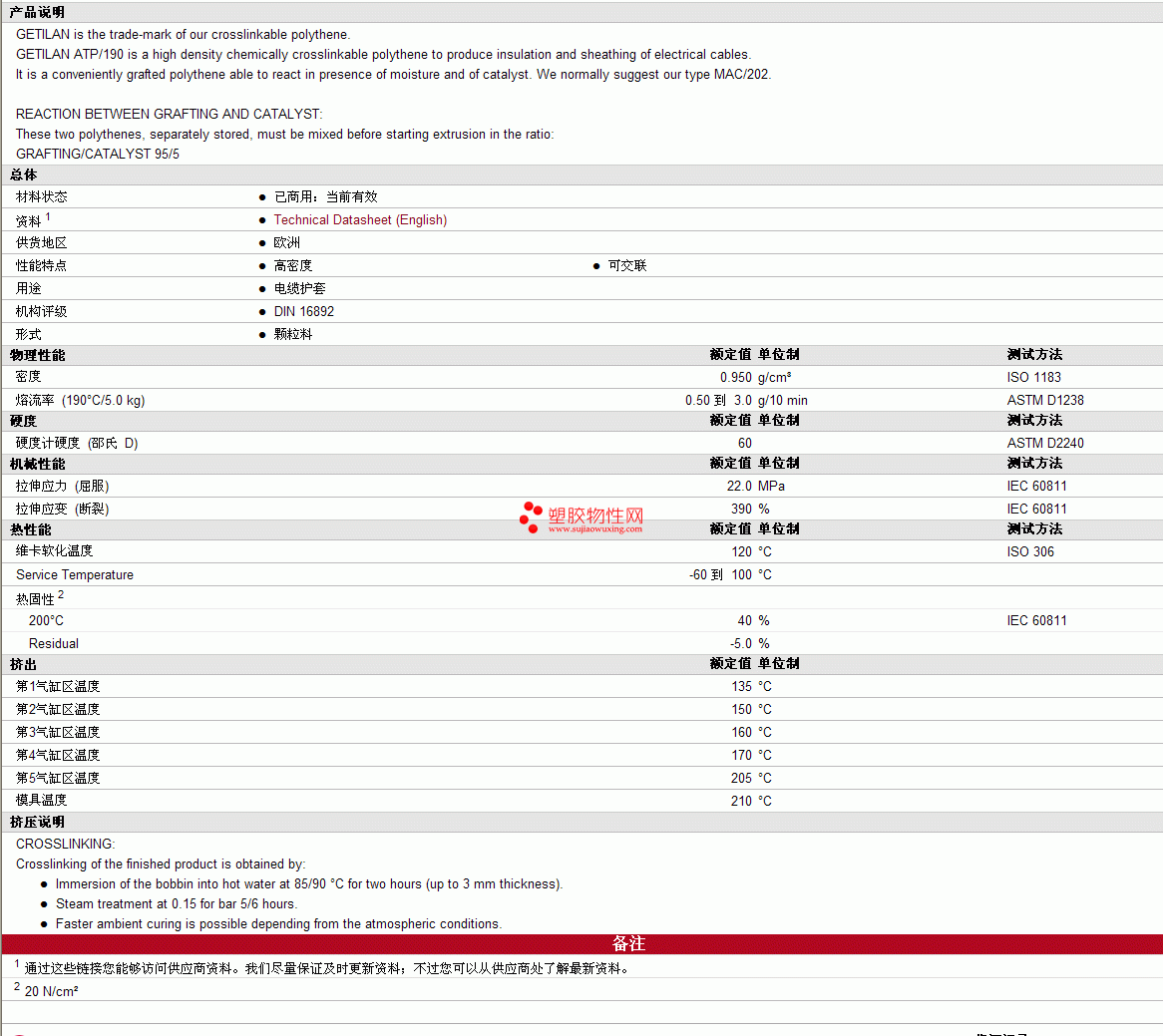Click the tensile stress value 22.0
Image resolution: width=1163 pixels, height=1036 pixels.
[739, 487]
